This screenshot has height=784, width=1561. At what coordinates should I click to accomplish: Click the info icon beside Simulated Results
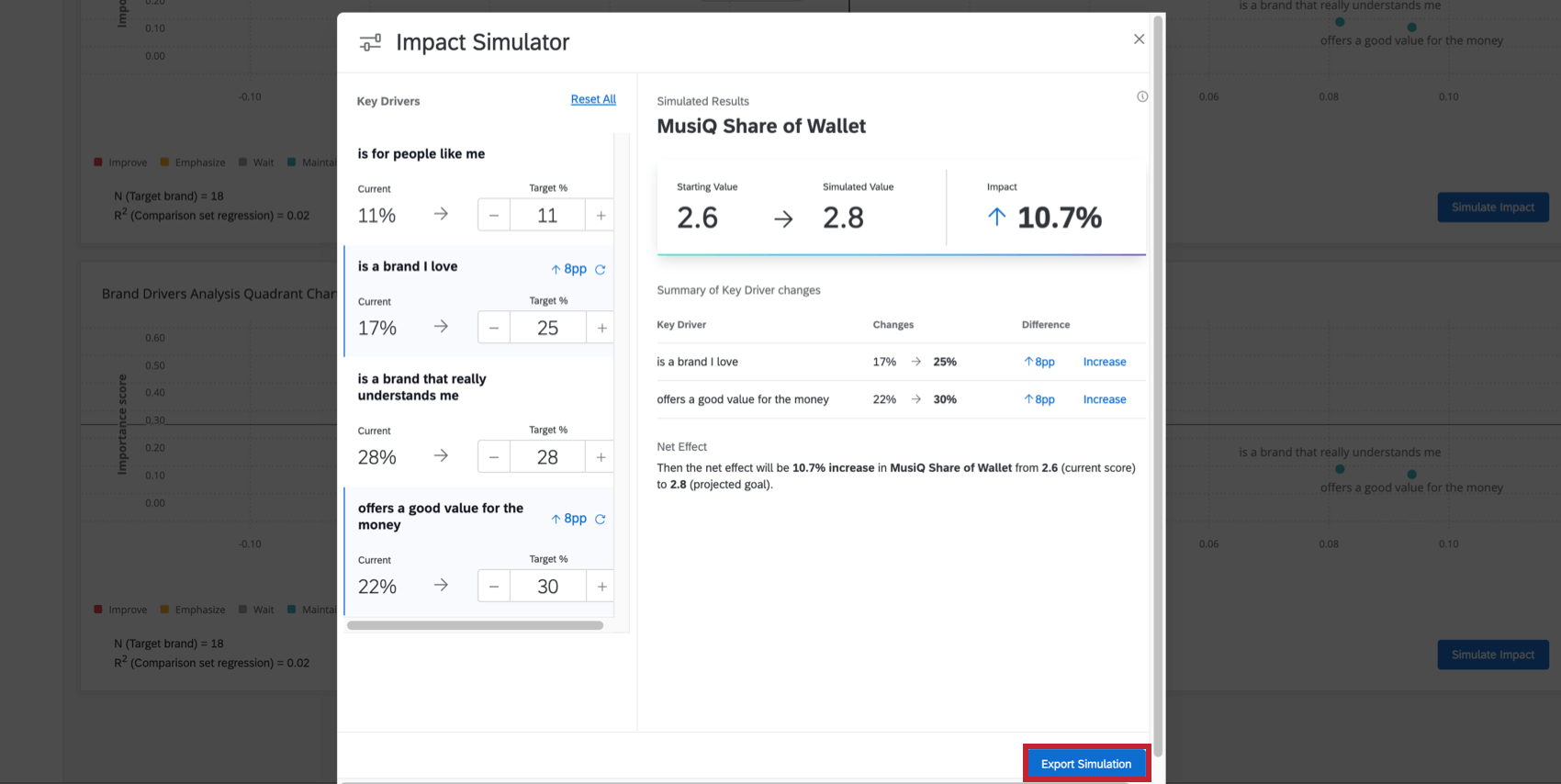coord(1142,96)
